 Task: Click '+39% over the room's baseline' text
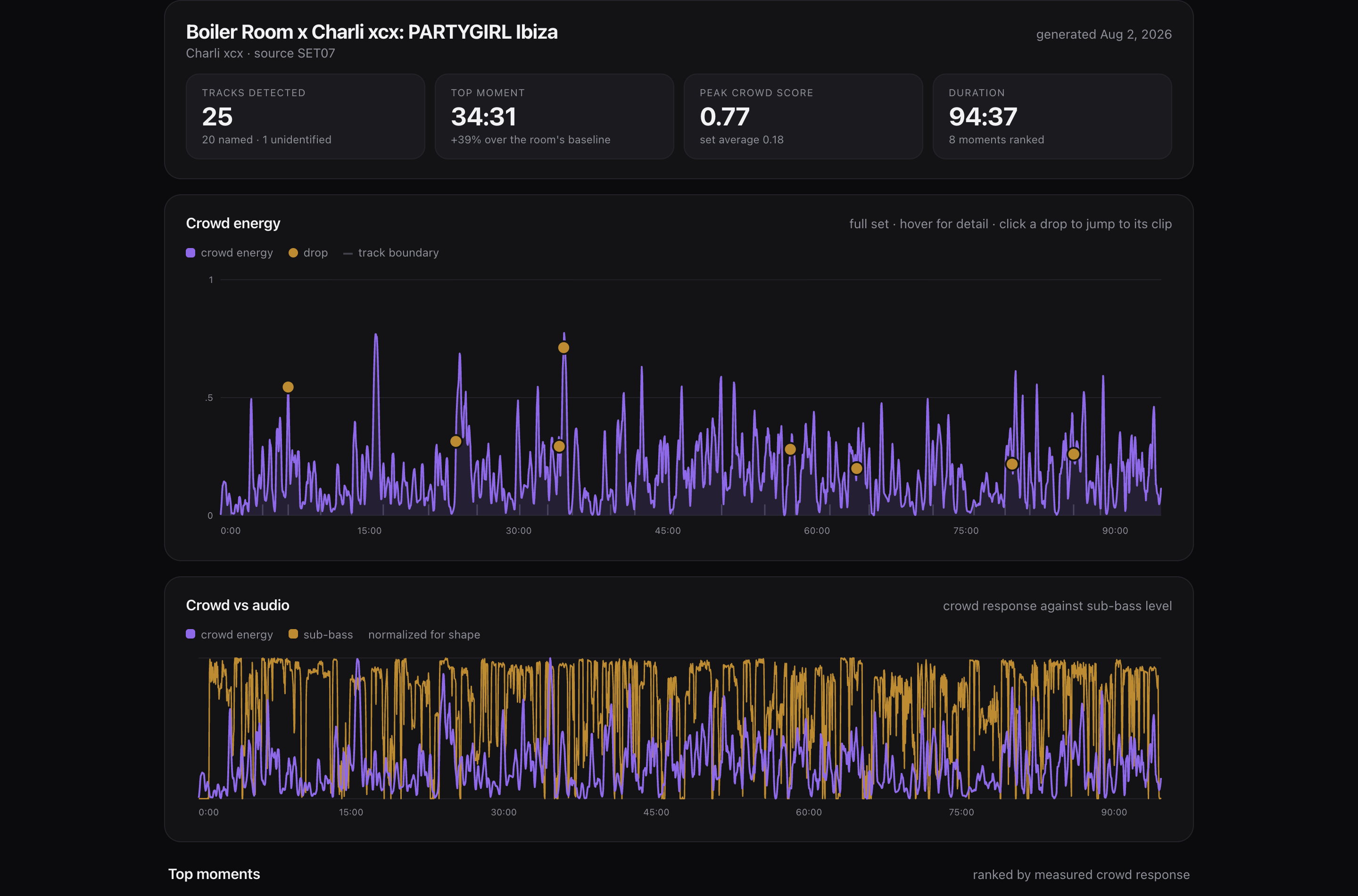click(x=531, y=140)
